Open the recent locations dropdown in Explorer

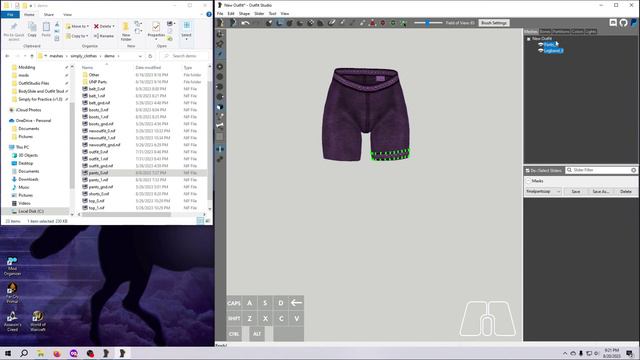point(25,56)
